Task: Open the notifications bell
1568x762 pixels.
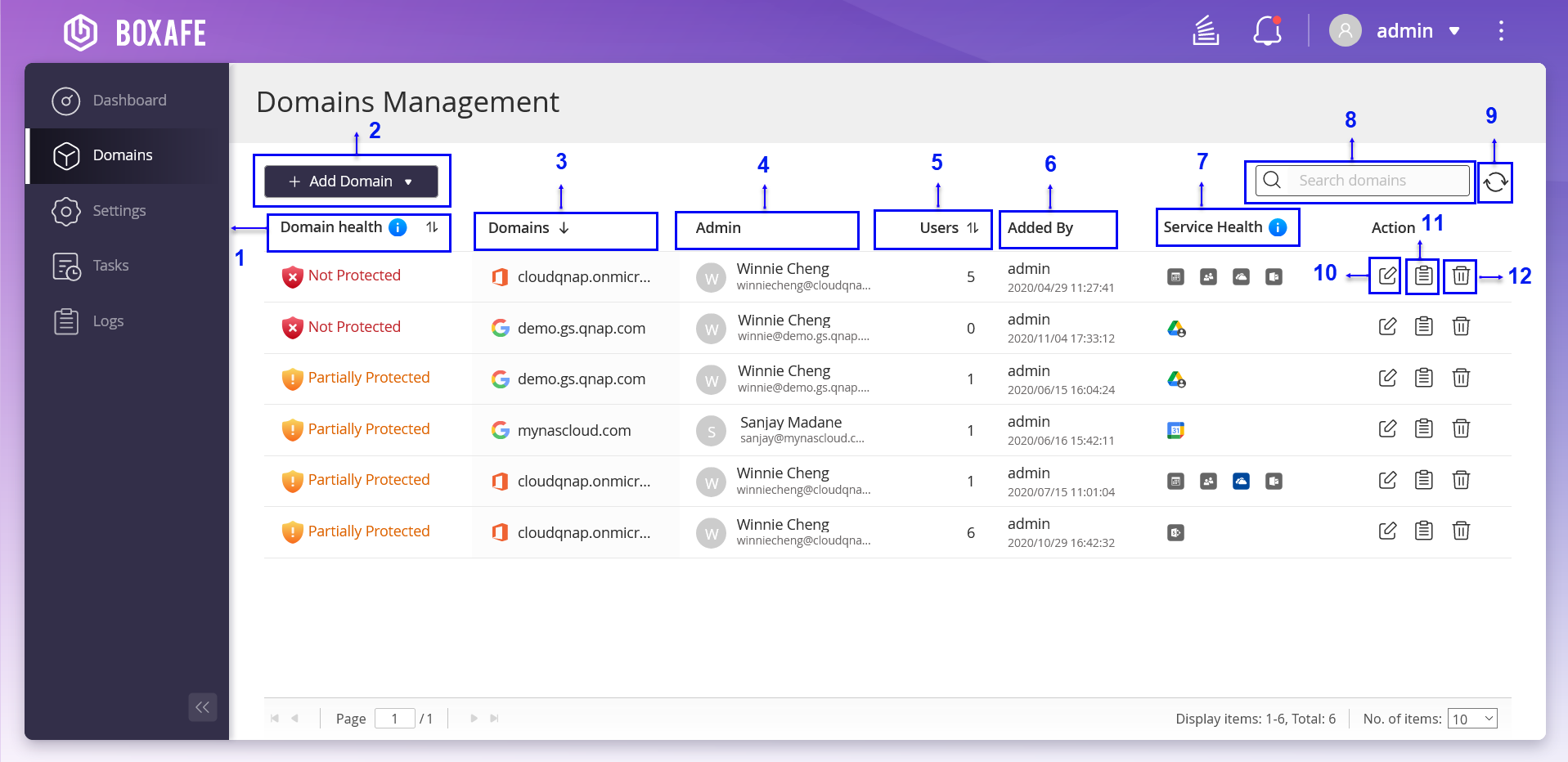Action: (1267, 31)
